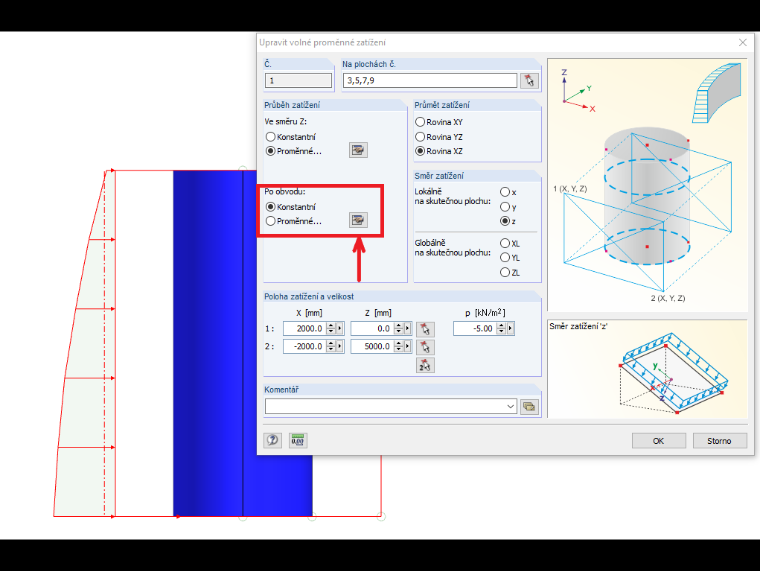This screenshot has width=760, height=571.
Task: Click spinner arrows of p -5.00 field
Action: 501,329
